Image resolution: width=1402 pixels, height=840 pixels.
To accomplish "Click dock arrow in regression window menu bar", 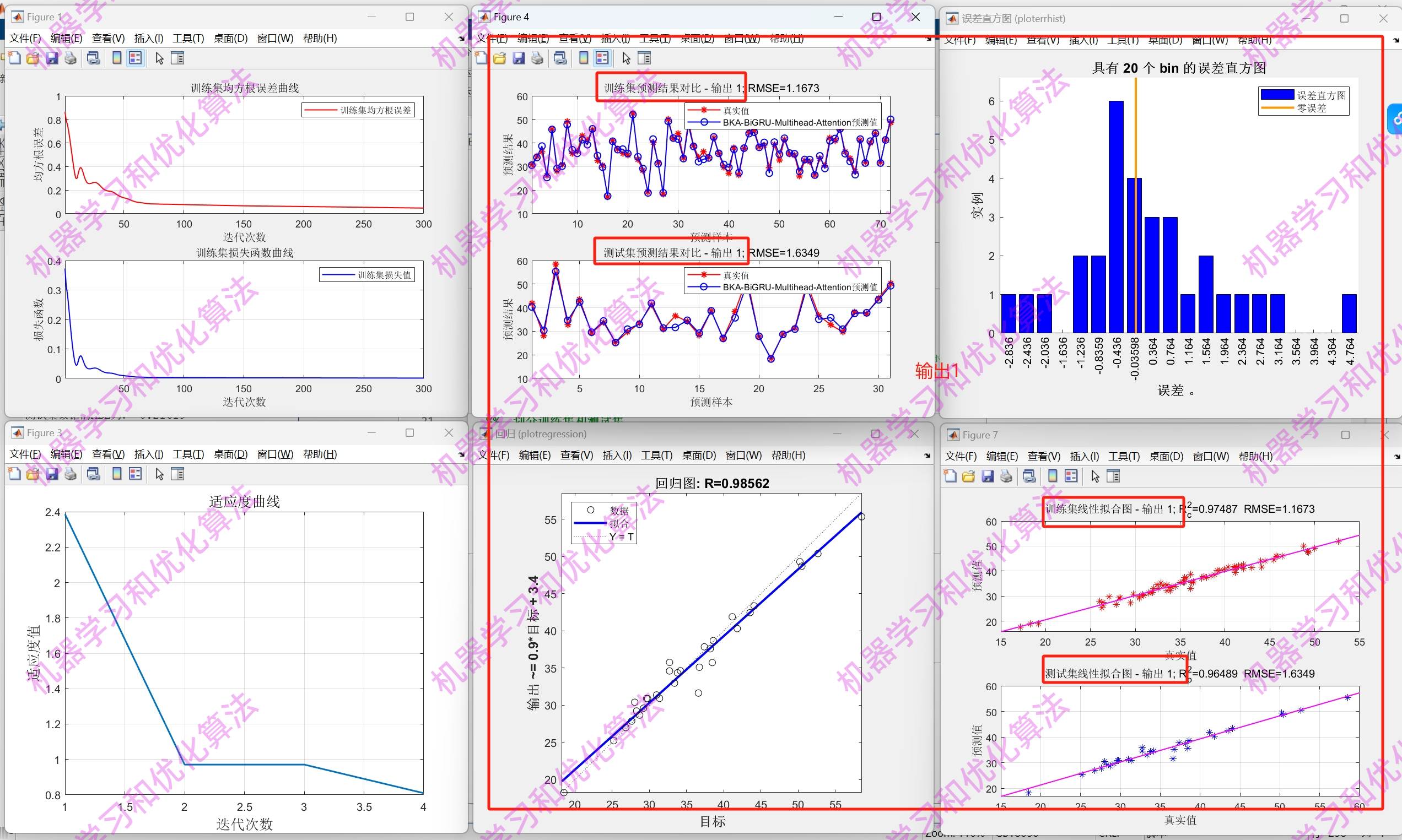I will tap(927, 456).
